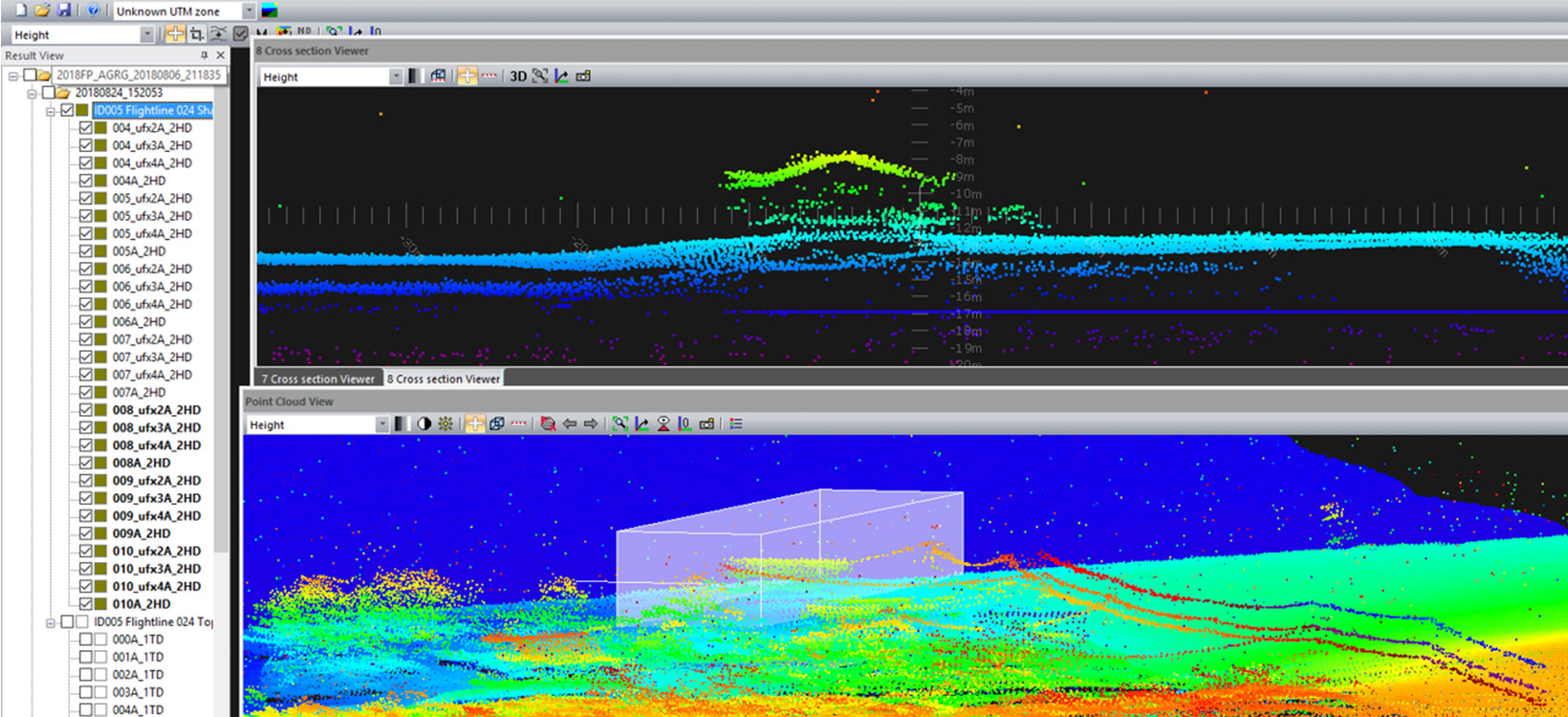Open the help icon in the top toolbar
Viewport: 1568px width, 717px height.
coord(93,11)
